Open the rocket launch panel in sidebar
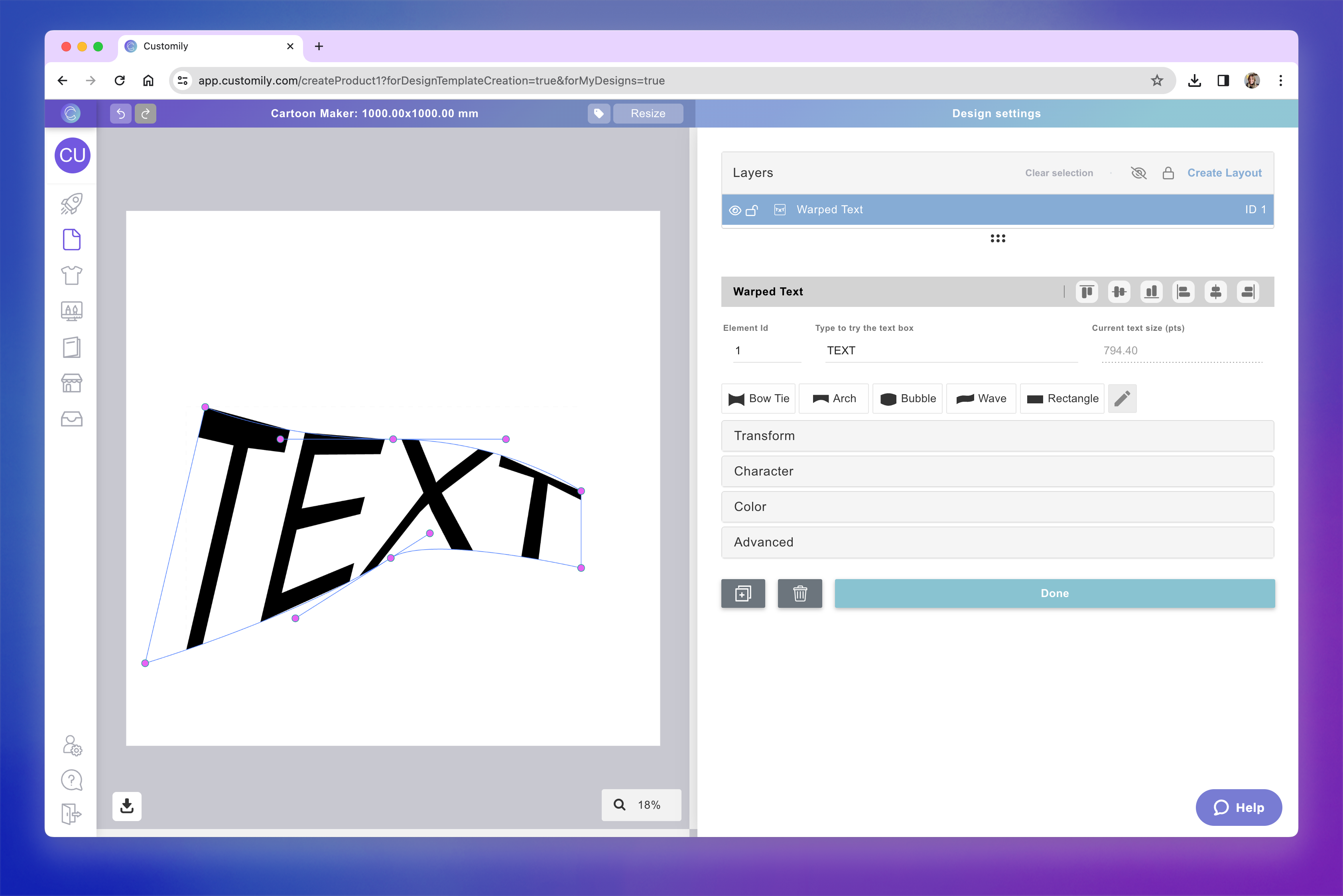 pos(71,203)
